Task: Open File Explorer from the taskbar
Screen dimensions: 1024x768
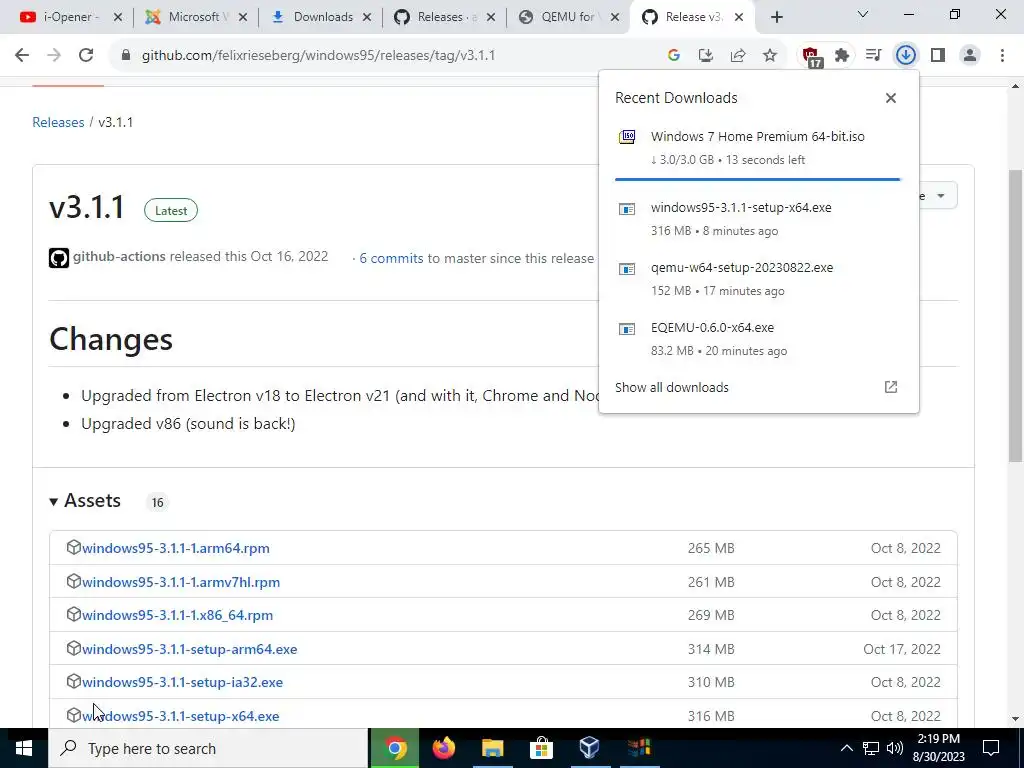Action: coord(493,748)
